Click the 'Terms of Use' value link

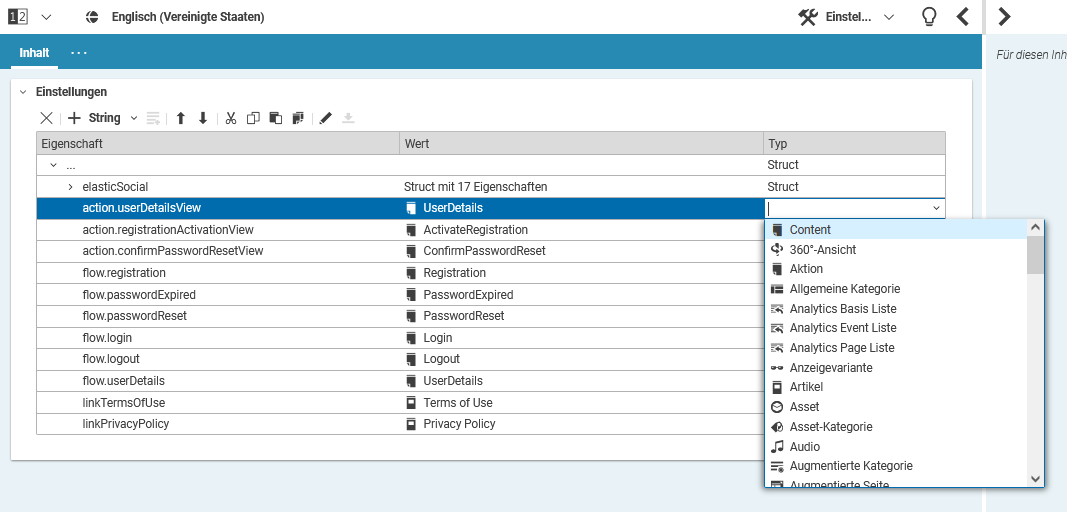[458, 403]
